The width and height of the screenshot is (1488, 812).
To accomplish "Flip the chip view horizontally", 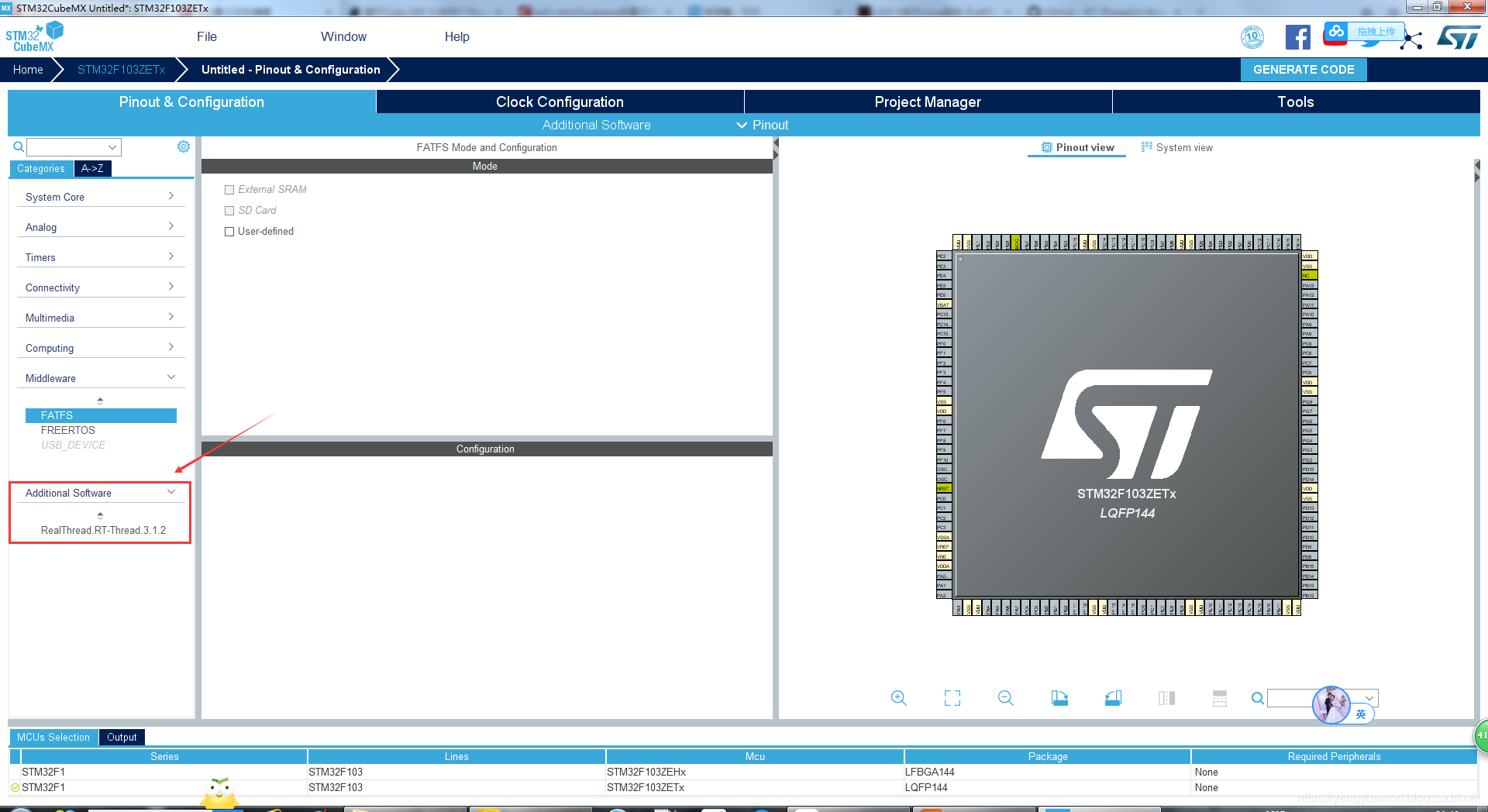I will [x=1166, y=698].
